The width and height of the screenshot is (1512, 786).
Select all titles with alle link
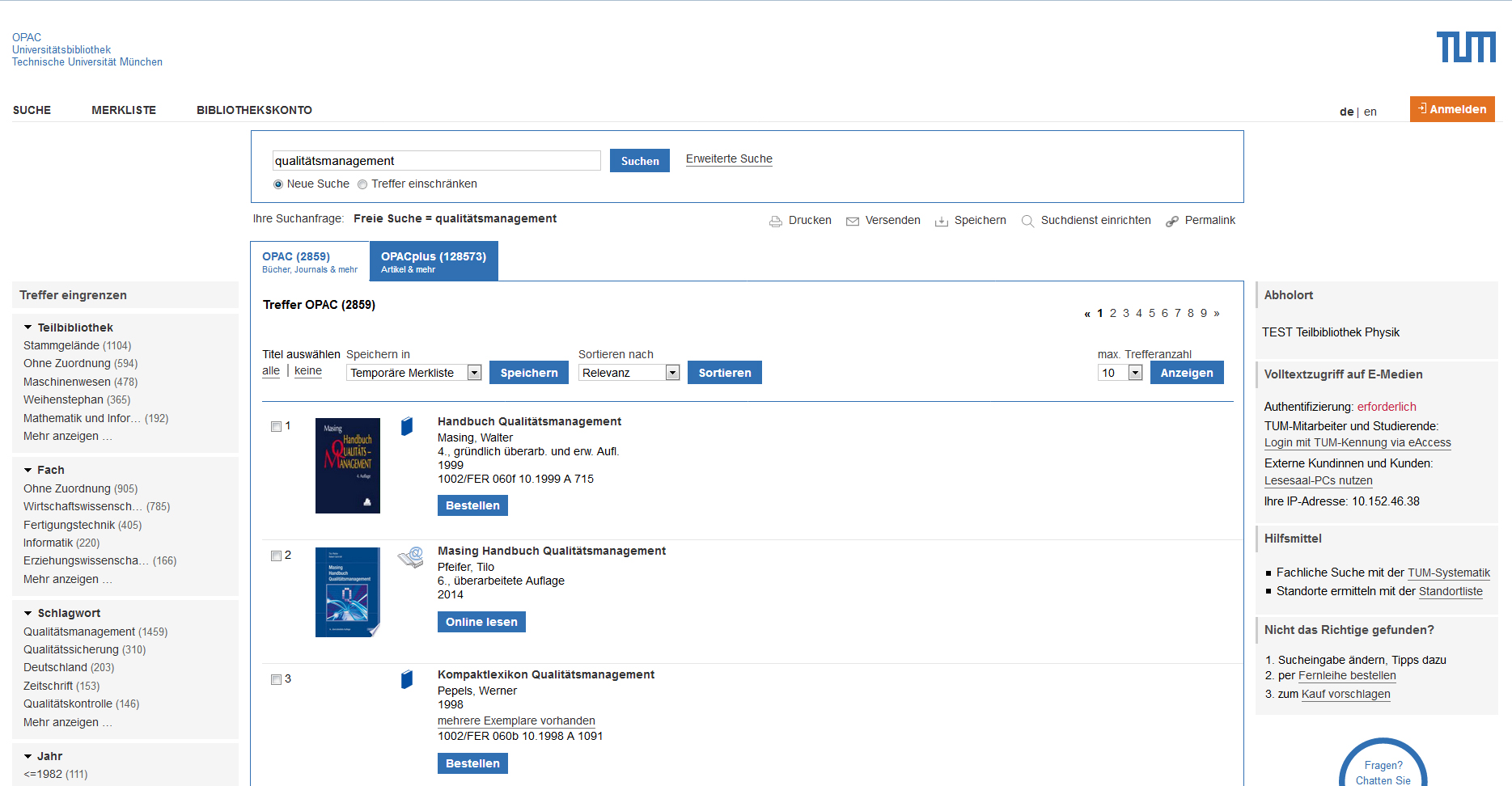pyautogui.click(x=271, y=370)
